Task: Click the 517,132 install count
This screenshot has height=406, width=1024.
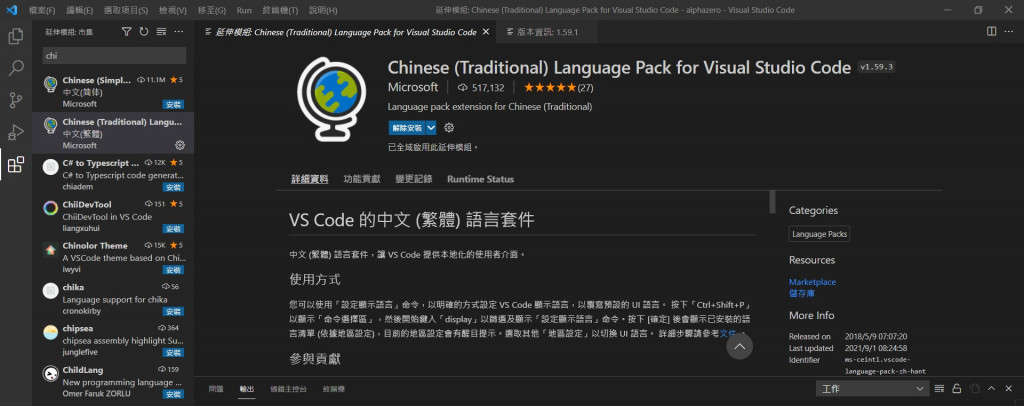Action: click(481, 87)
